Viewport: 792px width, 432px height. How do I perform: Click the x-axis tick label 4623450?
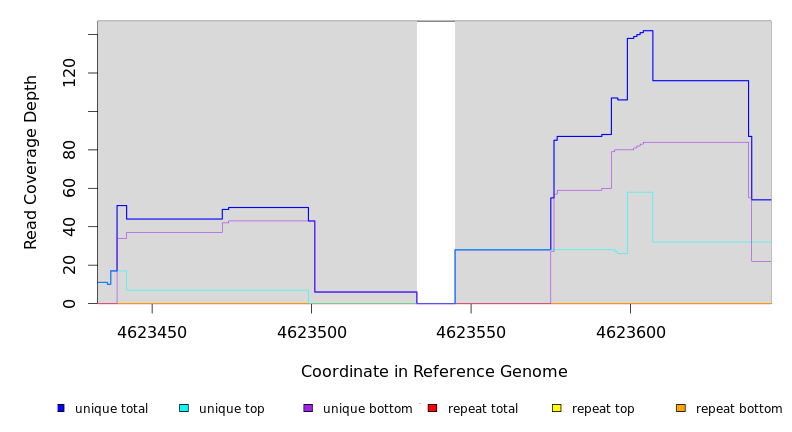pos(152,331)
